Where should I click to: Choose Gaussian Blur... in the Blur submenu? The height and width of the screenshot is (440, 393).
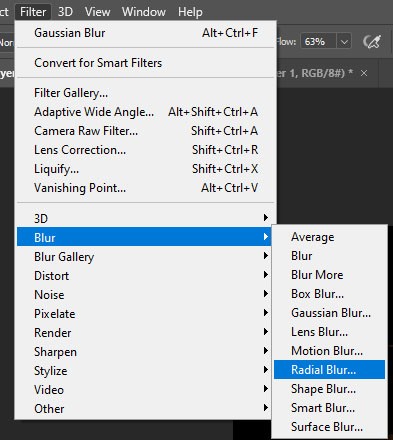point(329,313)
